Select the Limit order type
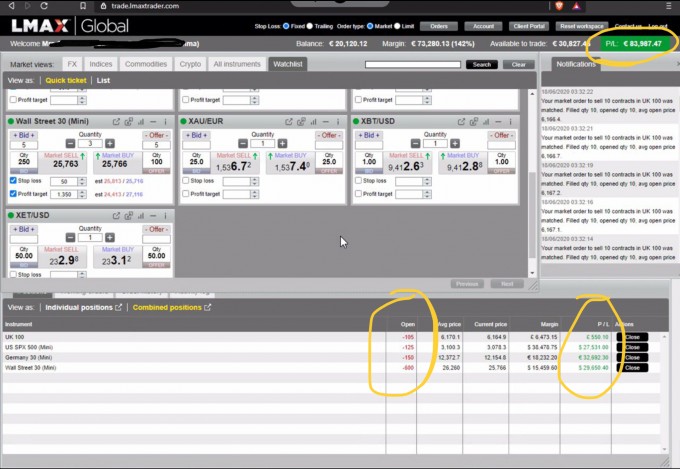The height and width of the screenshot is (469, 680). coord(397,26)
